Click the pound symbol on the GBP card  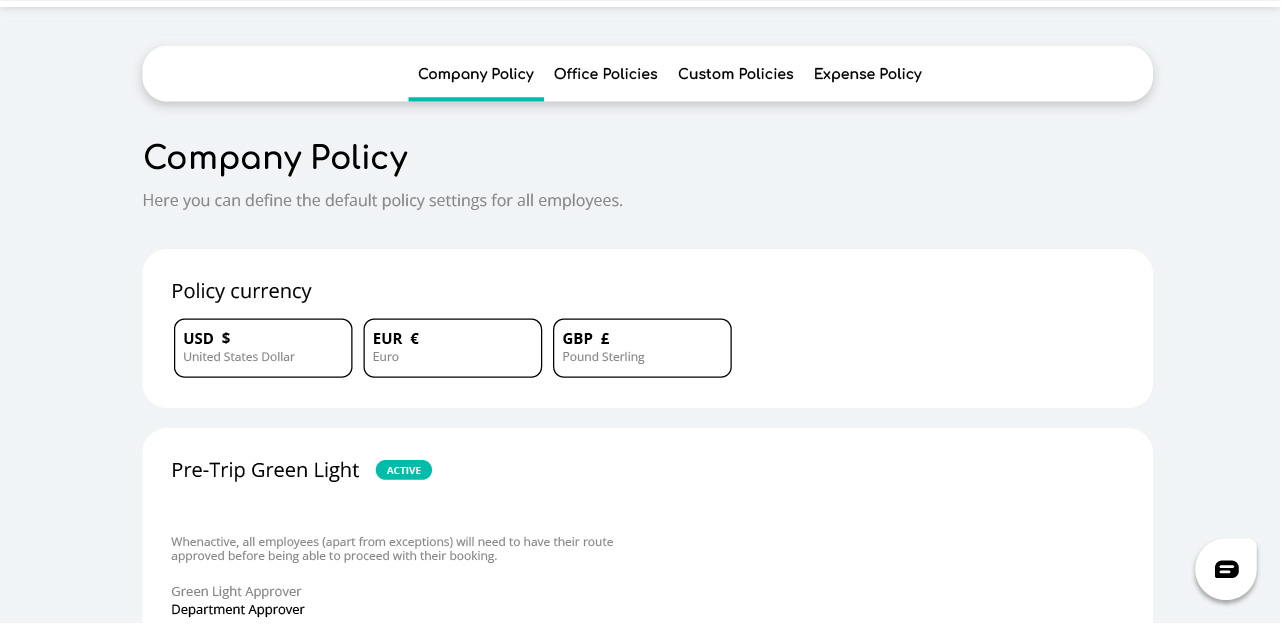[x=604, y=338]
